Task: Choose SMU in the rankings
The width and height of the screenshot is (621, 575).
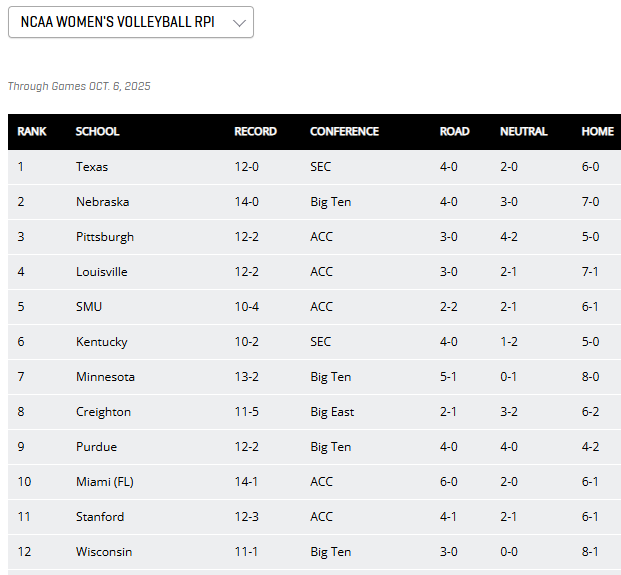Action: tap(89, 307)
